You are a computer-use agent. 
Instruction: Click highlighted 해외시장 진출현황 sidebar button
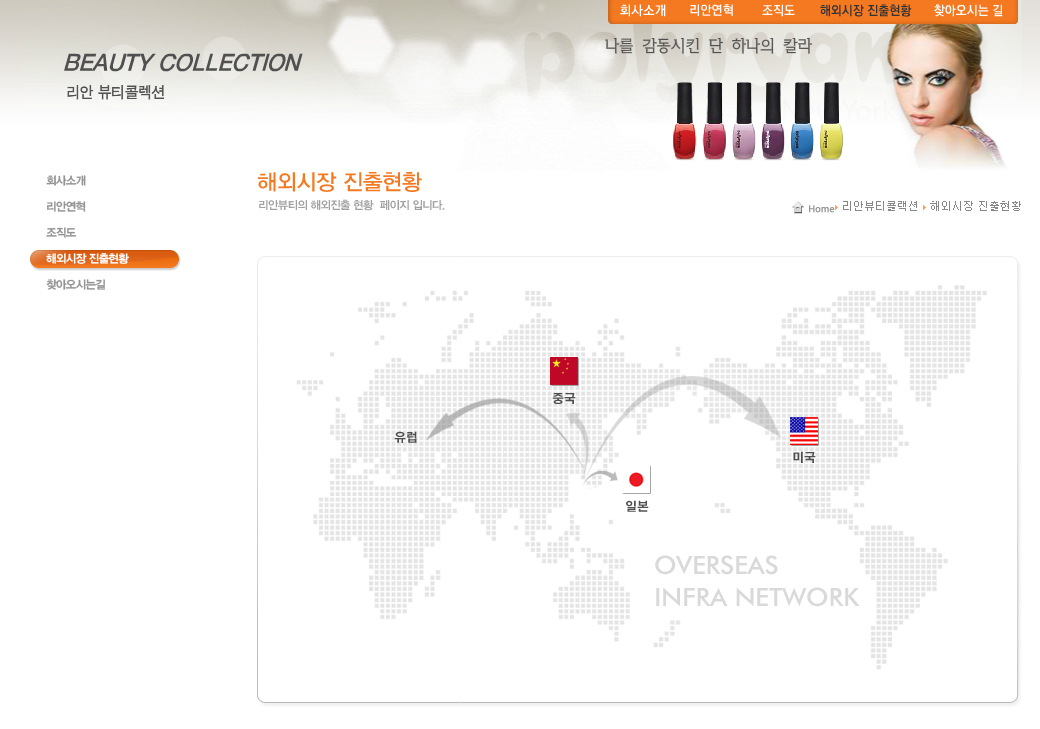point(104,259)
